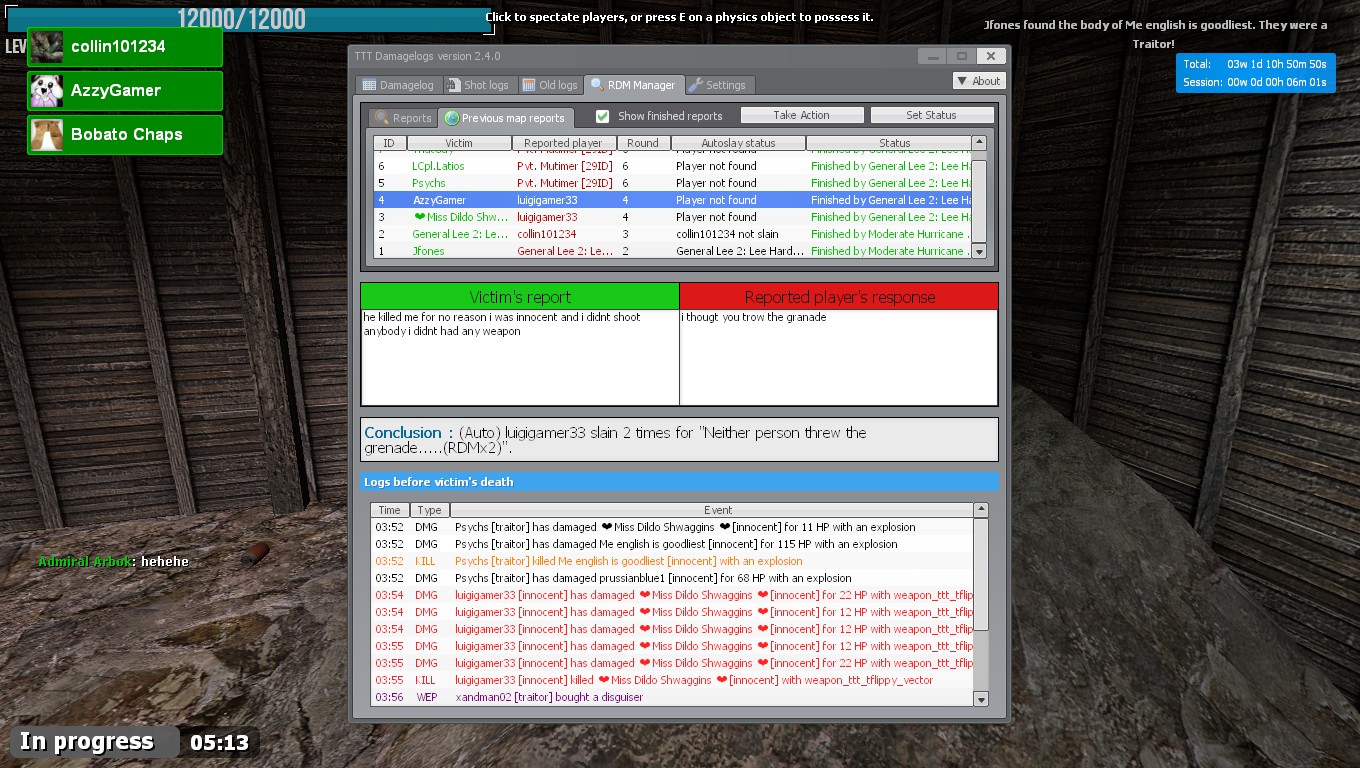1360x768 pixels.
Task: Click the Reported player's response text box
Action: pyautogui.click(x=839, y=357)
